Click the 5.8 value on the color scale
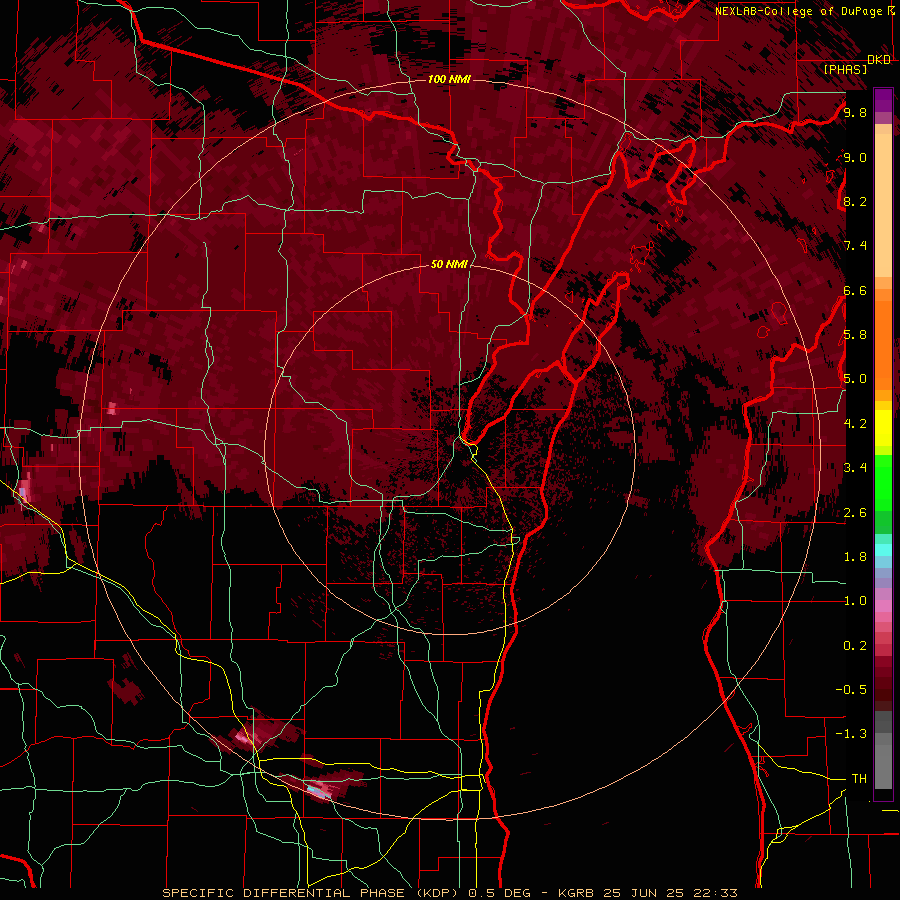This screenshot has height=900, width=900. tap(855, 335)
